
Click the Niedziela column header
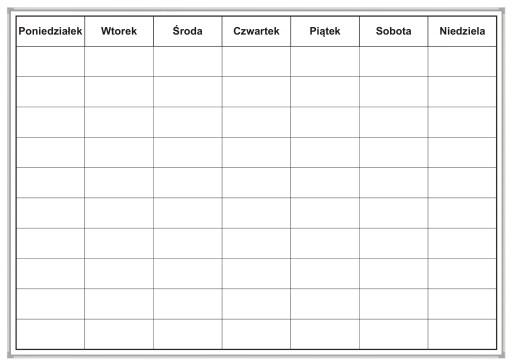click(x=462, y=31)
